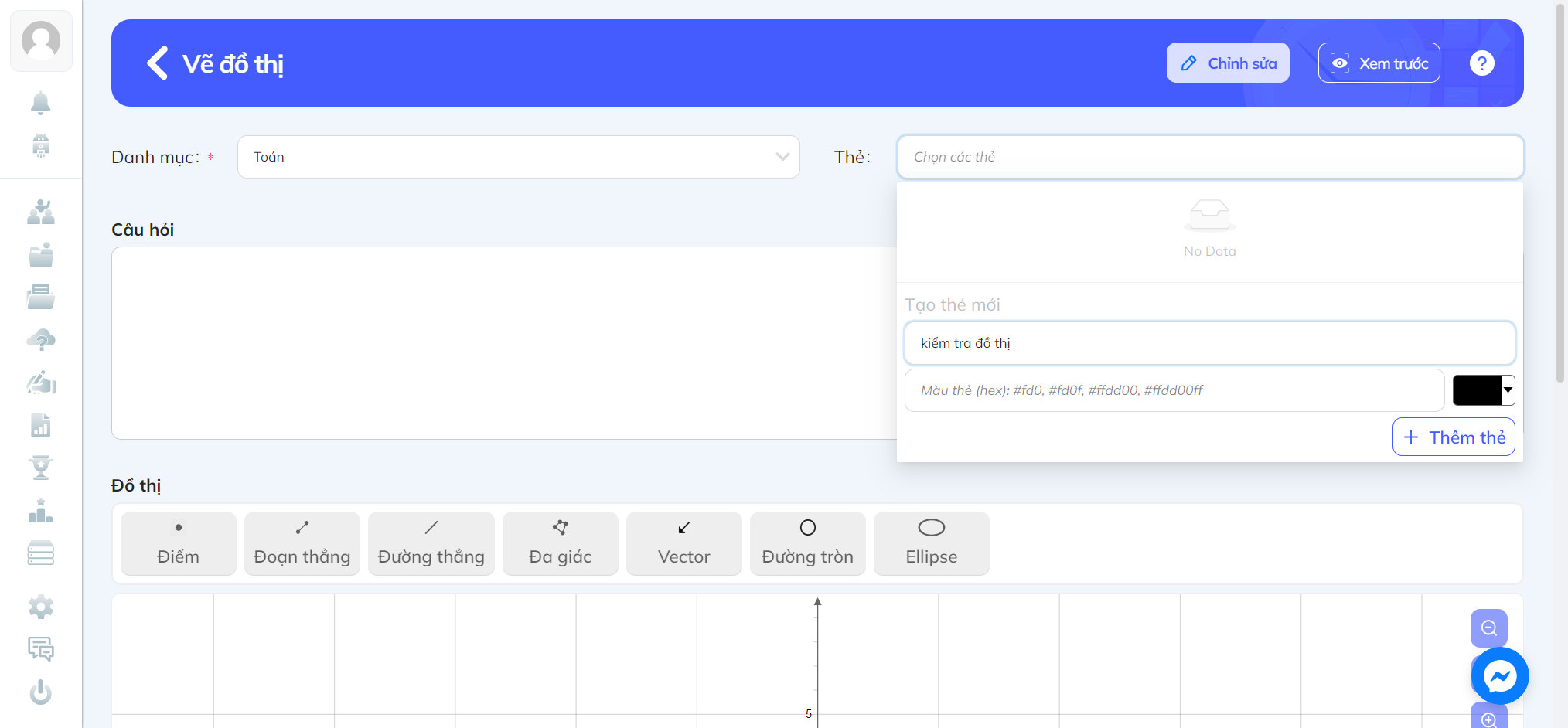1568x728 pixels.
Task: Open the chat feedback icon in sidebar
Action: coord(41,649)
